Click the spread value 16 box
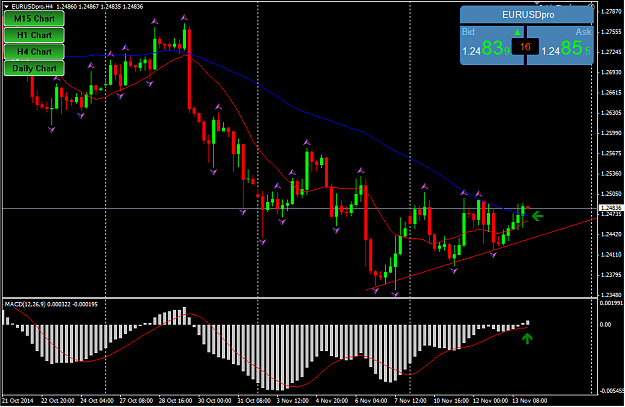This screenshot has height=407, width=625. [525, 47]
